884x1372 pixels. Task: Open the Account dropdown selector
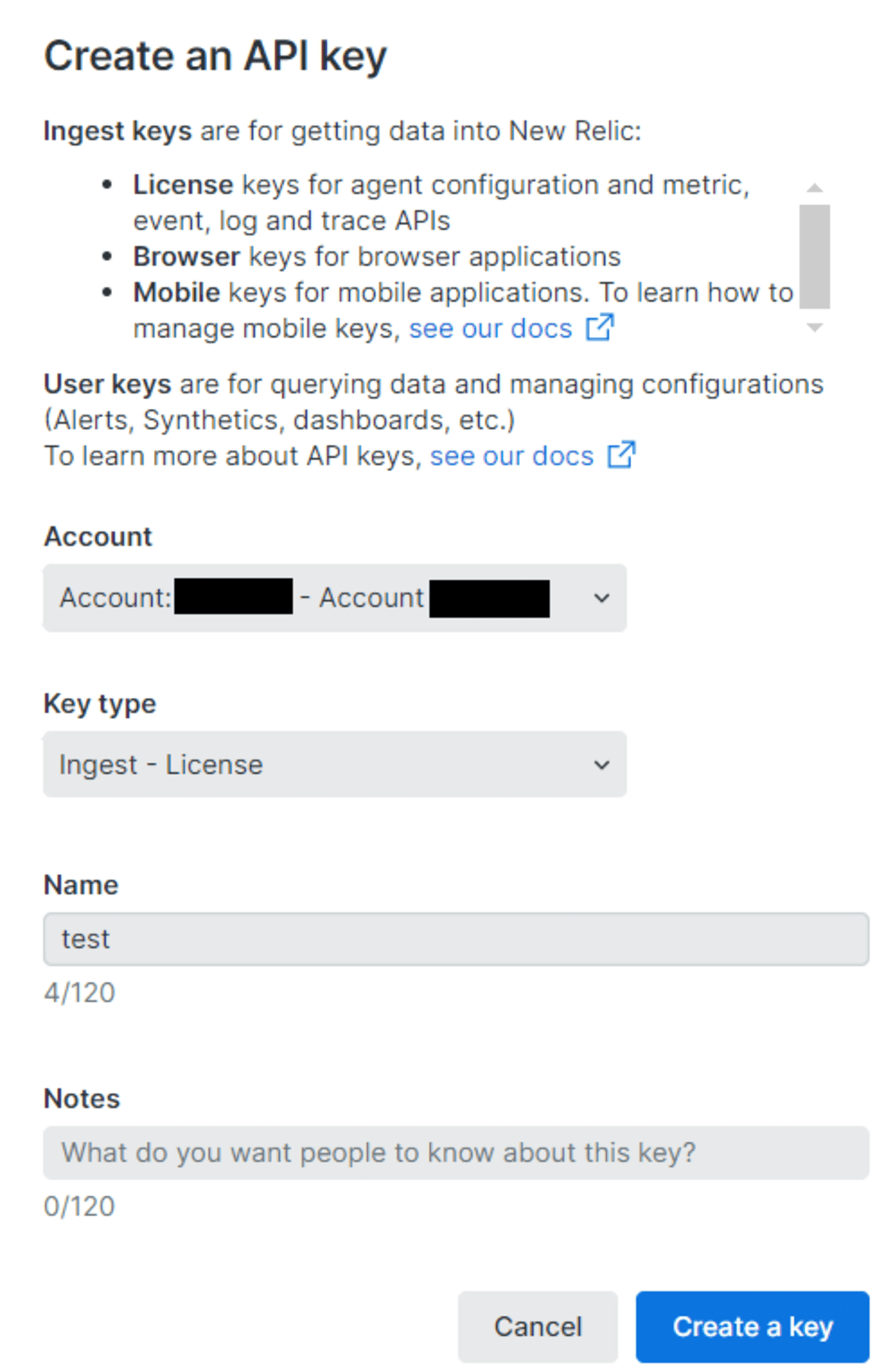click(335, 598)
